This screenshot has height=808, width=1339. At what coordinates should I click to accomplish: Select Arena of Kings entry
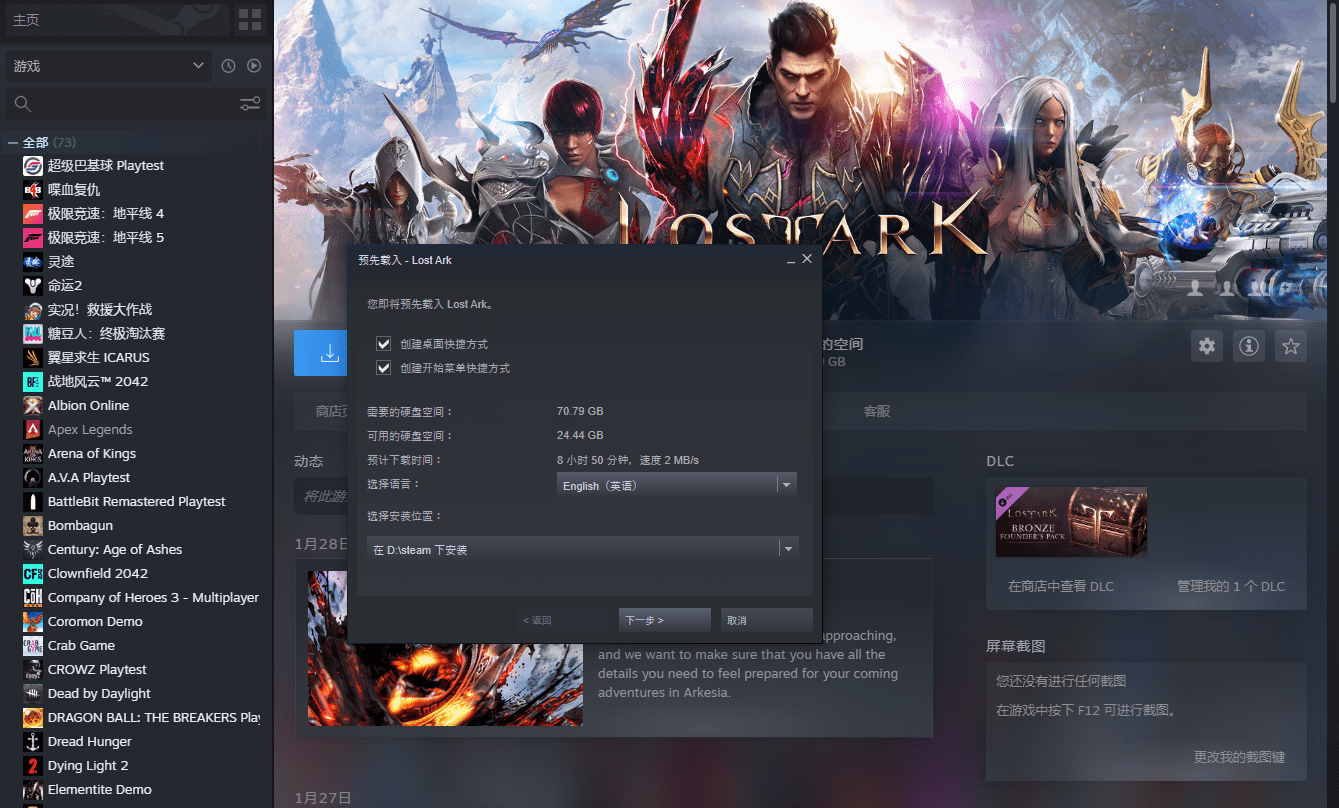pyautogui.click(x=92, y=454)
